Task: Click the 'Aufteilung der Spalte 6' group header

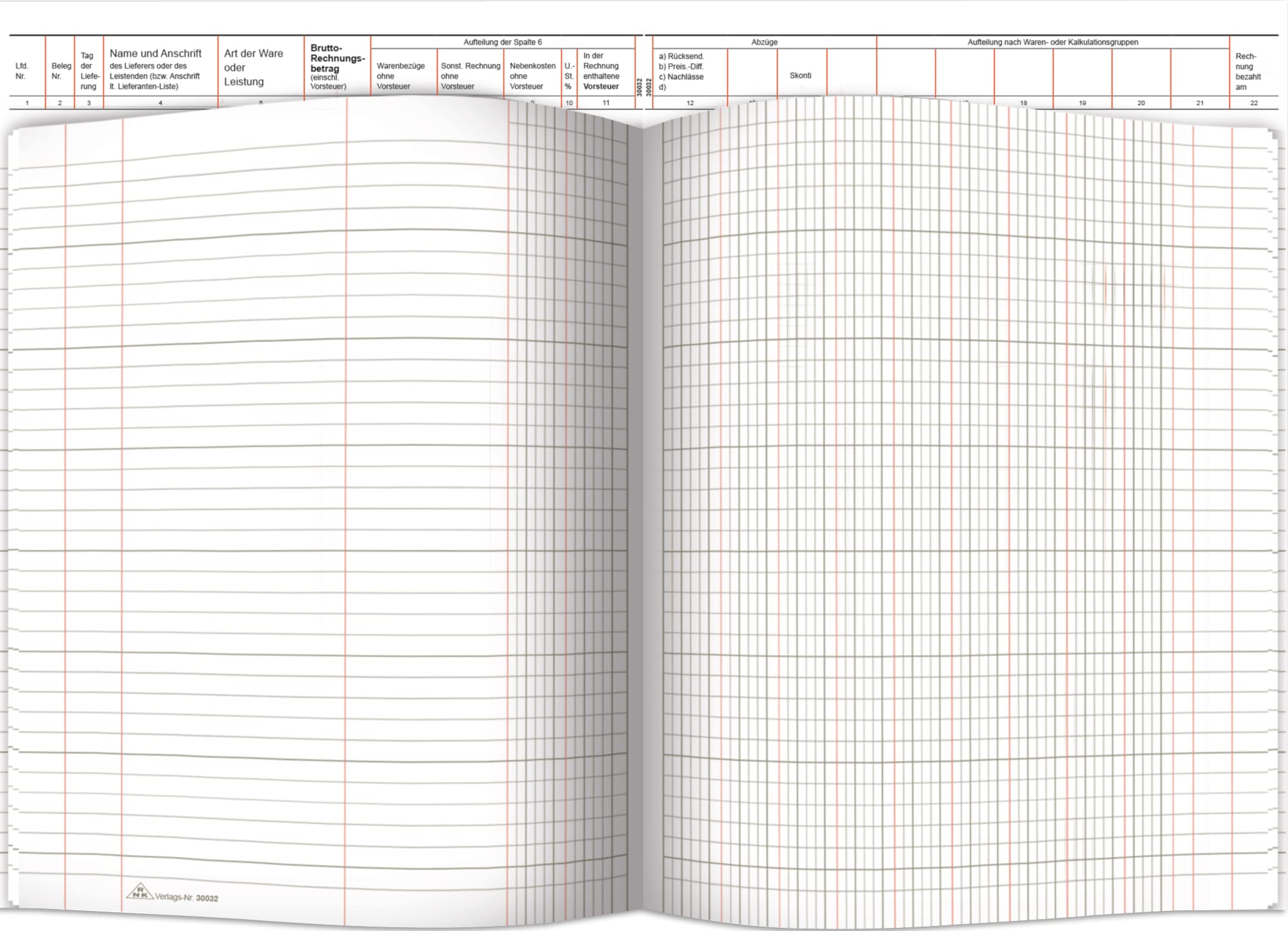Action: (502, 42)
